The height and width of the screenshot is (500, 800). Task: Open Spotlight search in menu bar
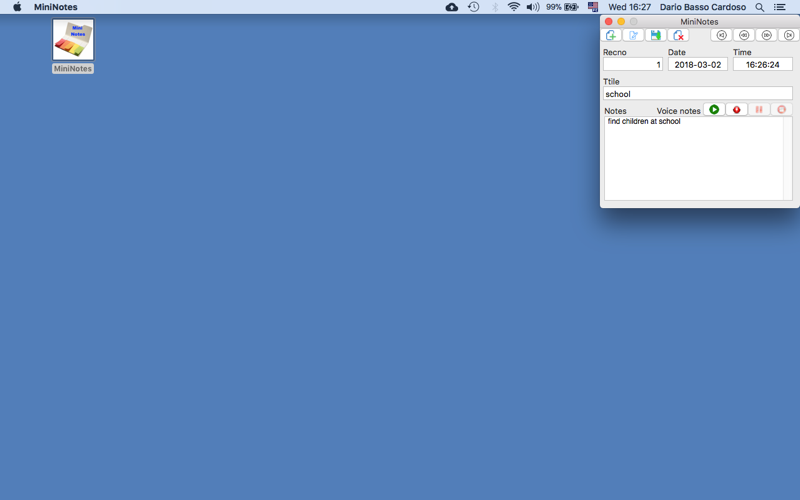pos(760,7)
